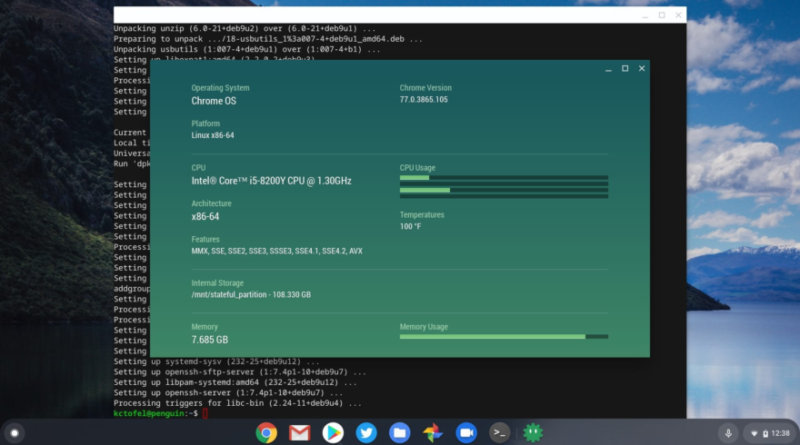800x445 pixels.
Task: Click the 'Operating System' label
Action: [x=220, y=88]
